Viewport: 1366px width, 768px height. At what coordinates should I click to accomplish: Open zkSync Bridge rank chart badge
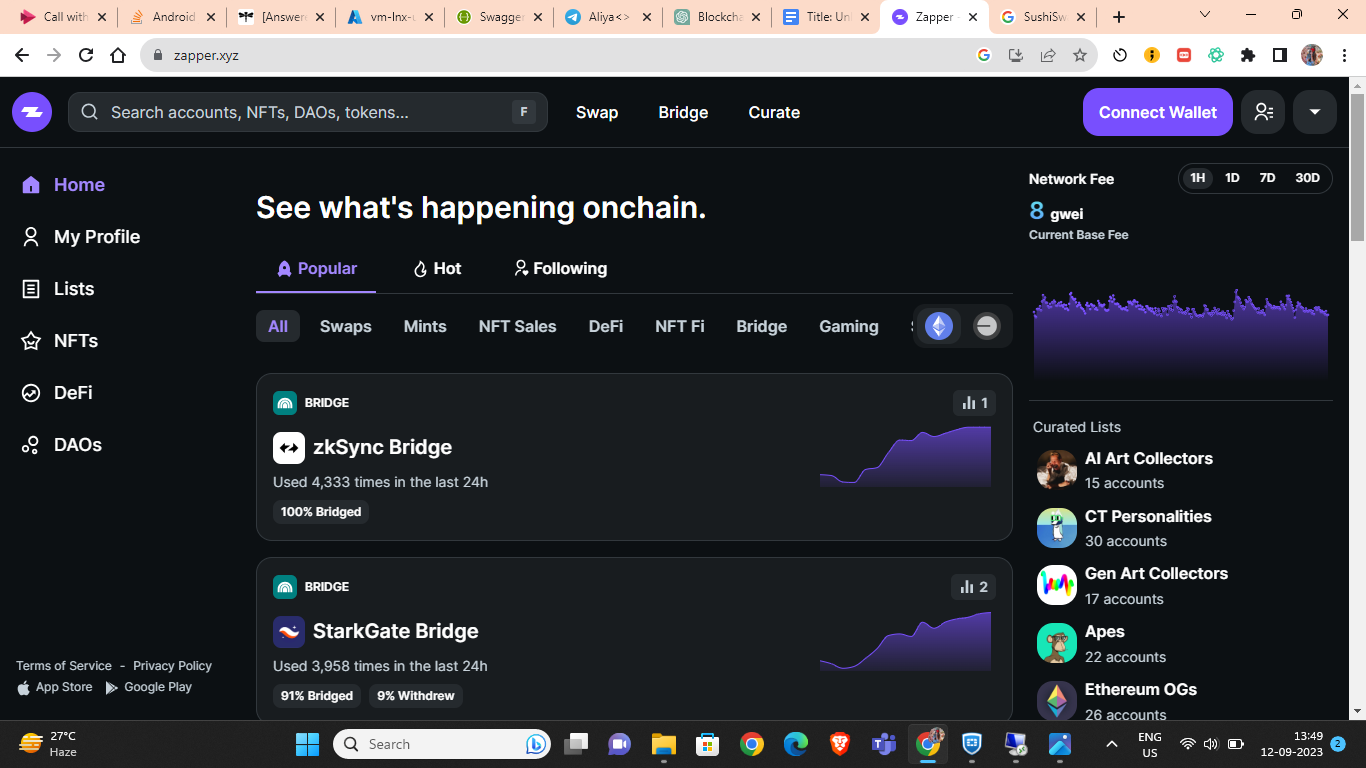(x=974, y=403)
